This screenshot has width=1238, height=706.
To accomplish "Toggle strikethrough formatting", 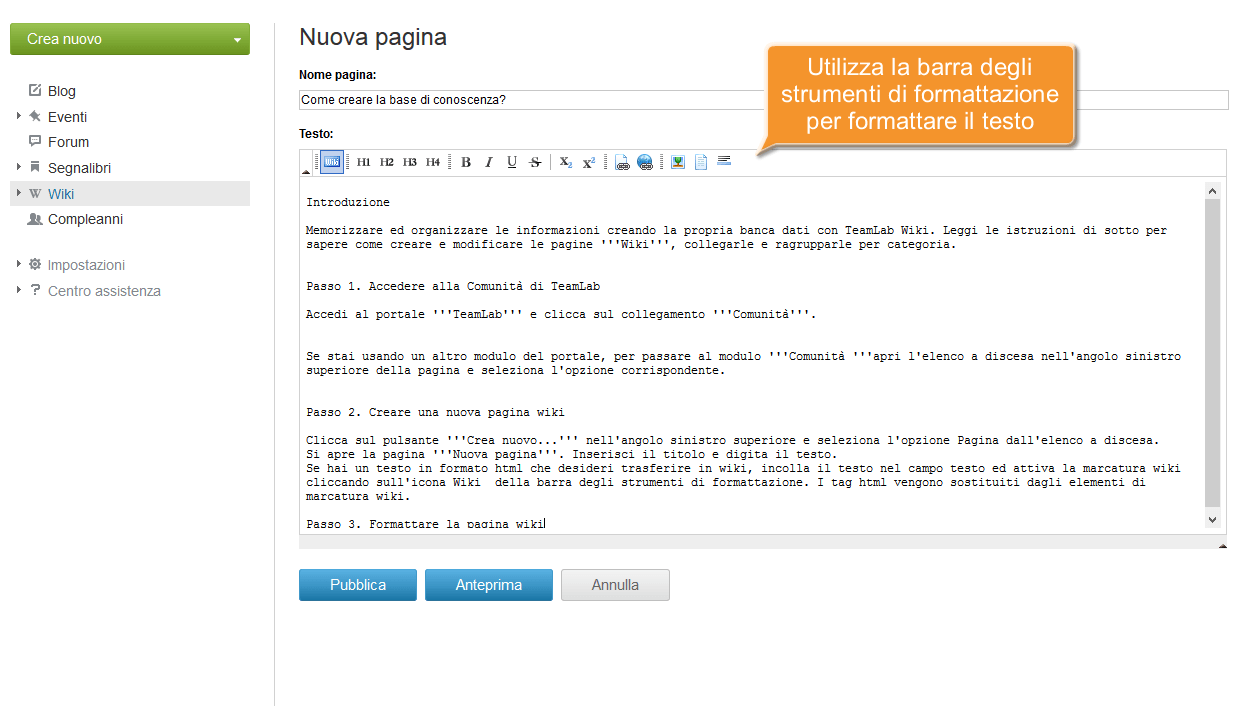I will click(x=535, y=162).
